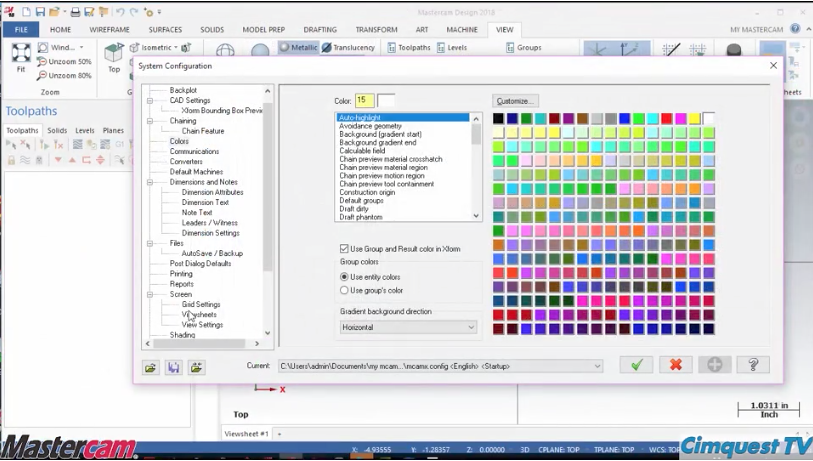Click the current color preview box
813x461 pixels.
pos(386,100)
